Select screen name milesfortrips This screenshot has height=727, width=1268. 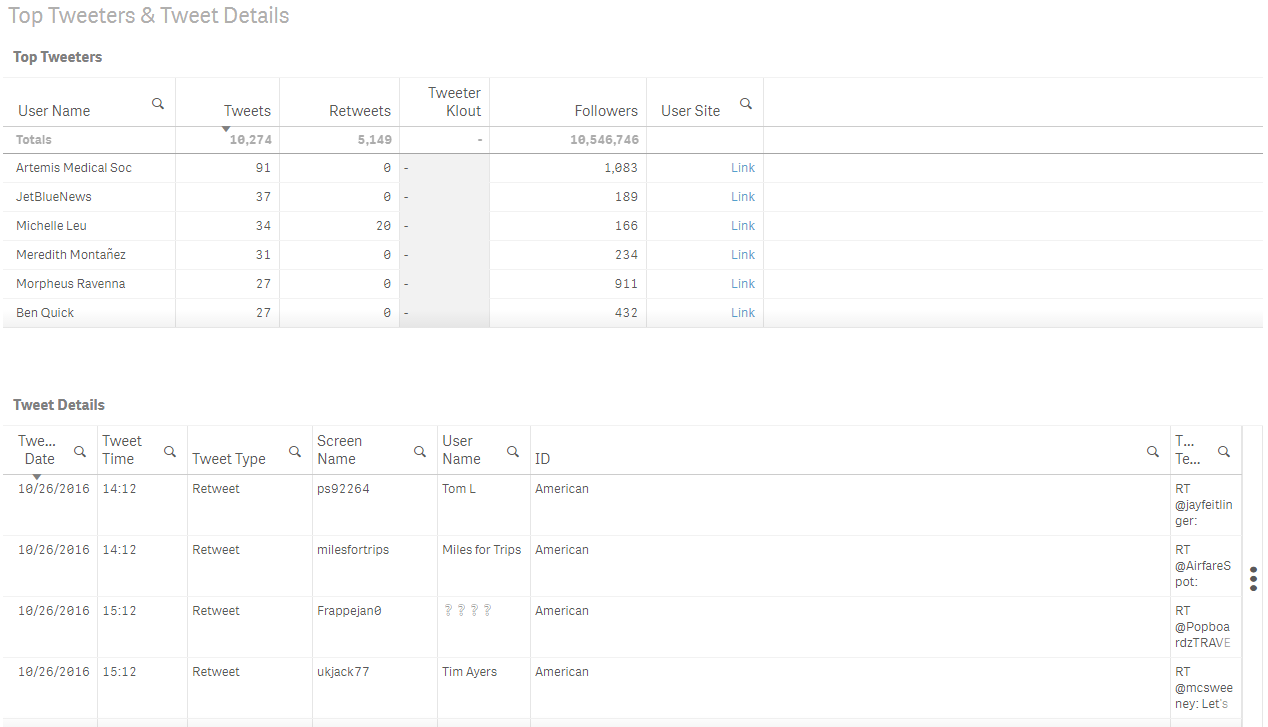coord(353,550)
